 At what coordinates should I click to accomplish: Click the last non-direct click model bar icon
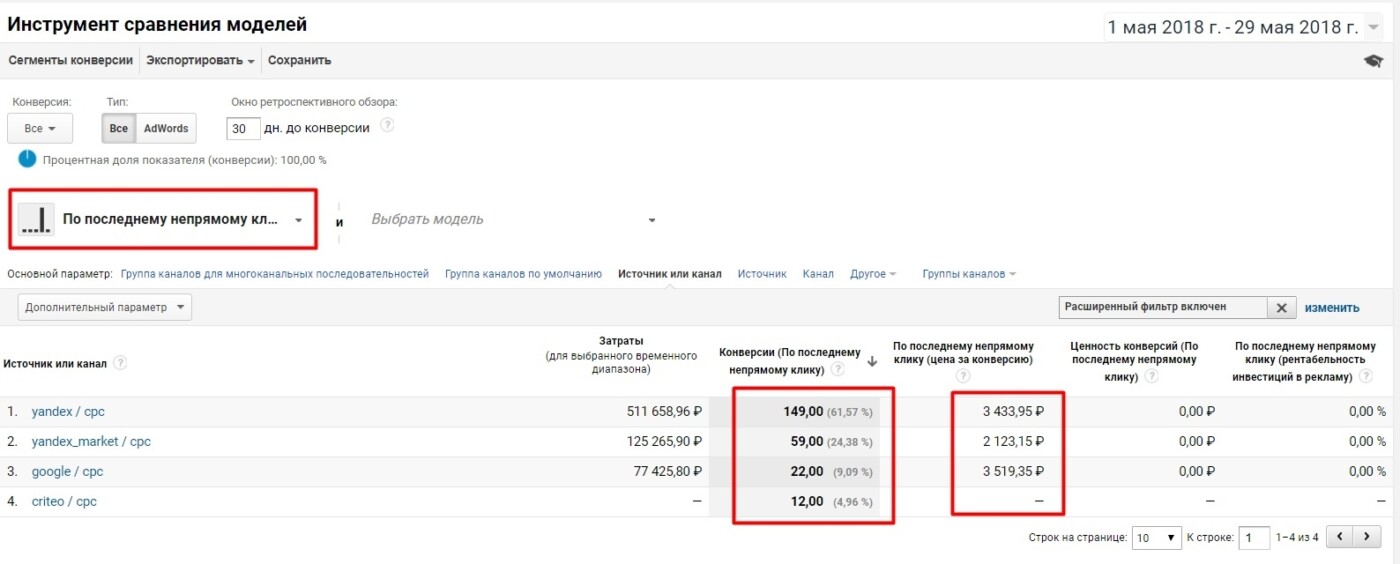pos(37,219)
